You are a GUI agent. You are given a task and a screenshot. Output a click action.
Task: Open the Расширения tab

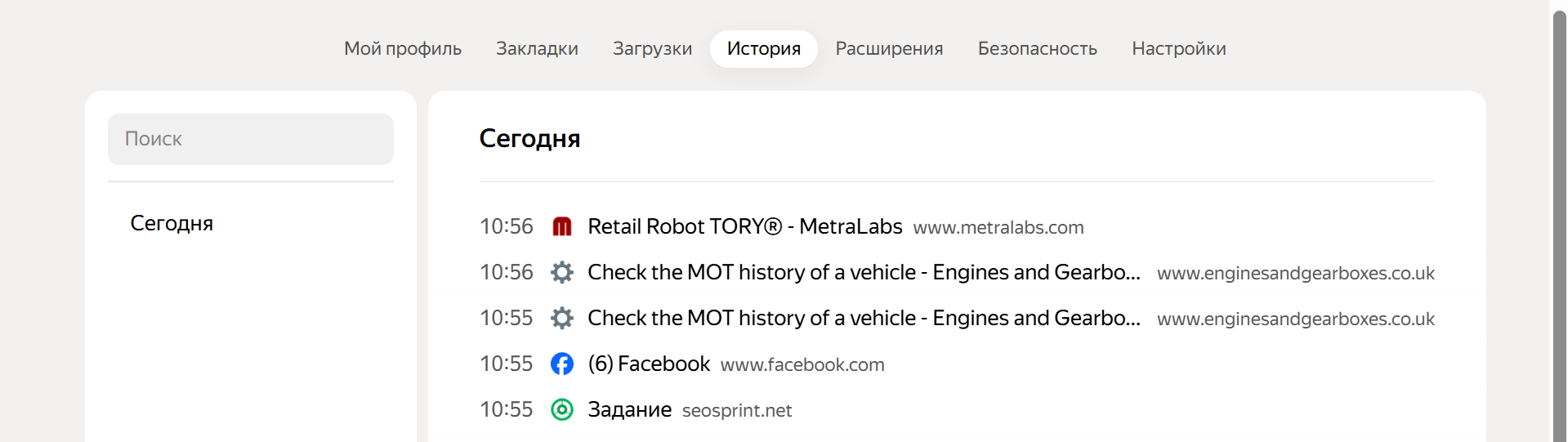coord(889,49)
